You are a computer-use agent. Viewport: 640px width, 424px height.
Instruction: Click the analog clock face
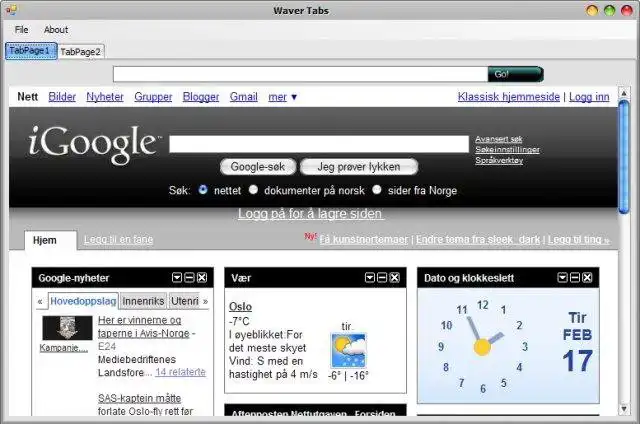pos(483,347)
